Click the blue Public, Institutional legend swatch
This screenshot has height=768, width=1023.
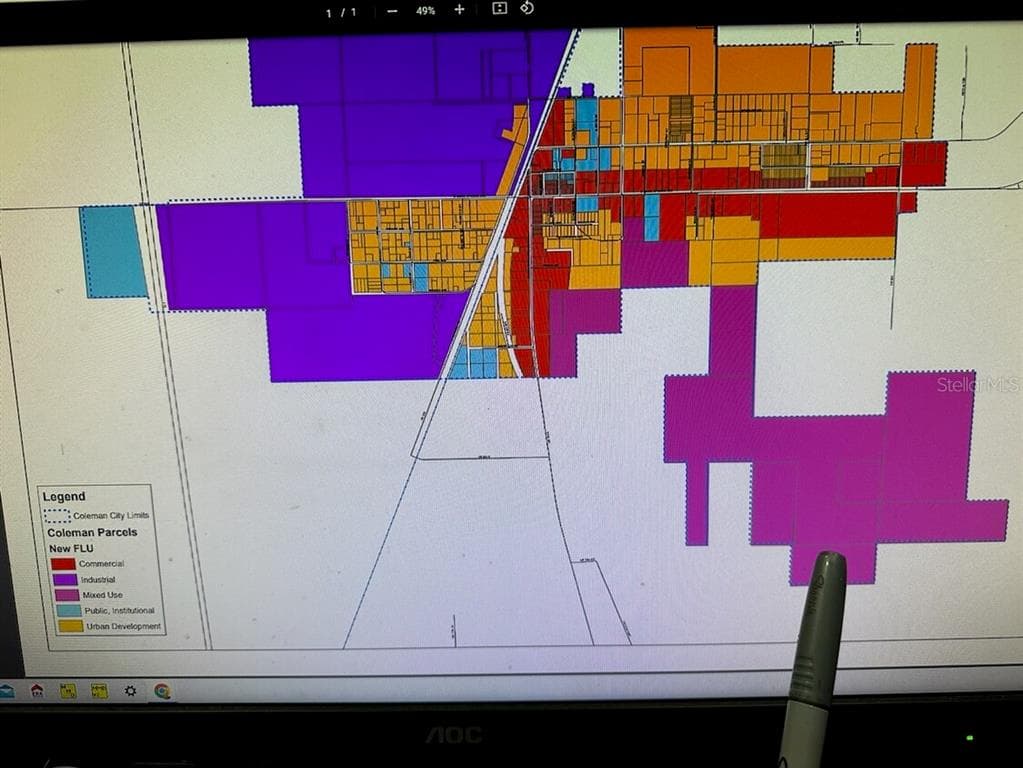tap(67, 610)
